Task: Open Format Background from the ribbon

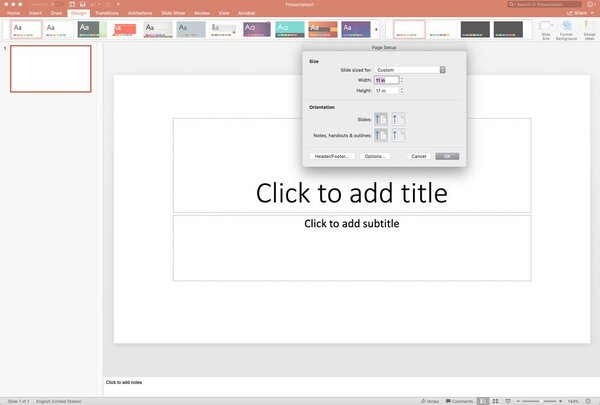Action: 565,29
